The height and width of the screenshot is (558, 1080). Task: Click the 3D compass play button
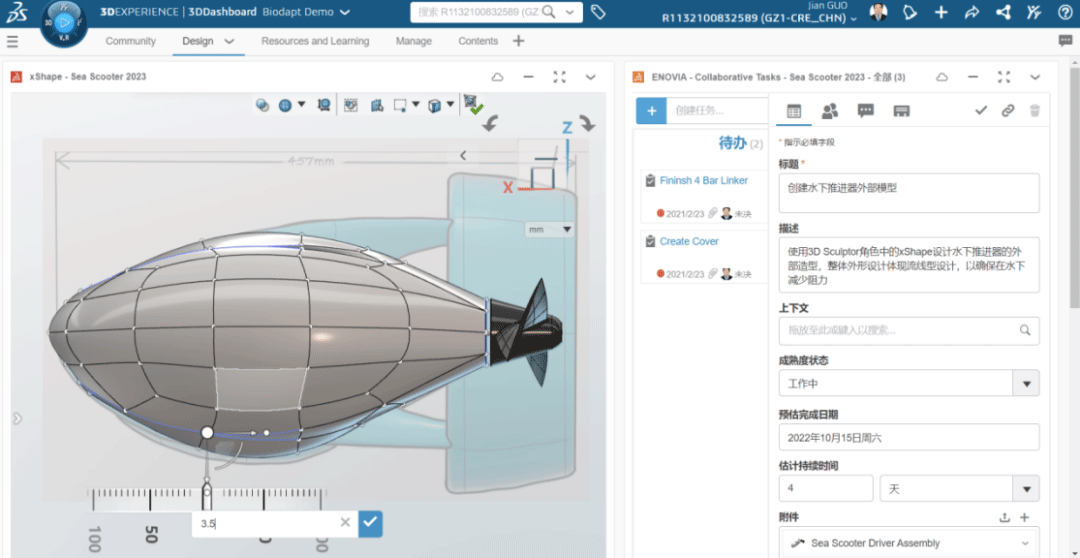click(64, 21)
